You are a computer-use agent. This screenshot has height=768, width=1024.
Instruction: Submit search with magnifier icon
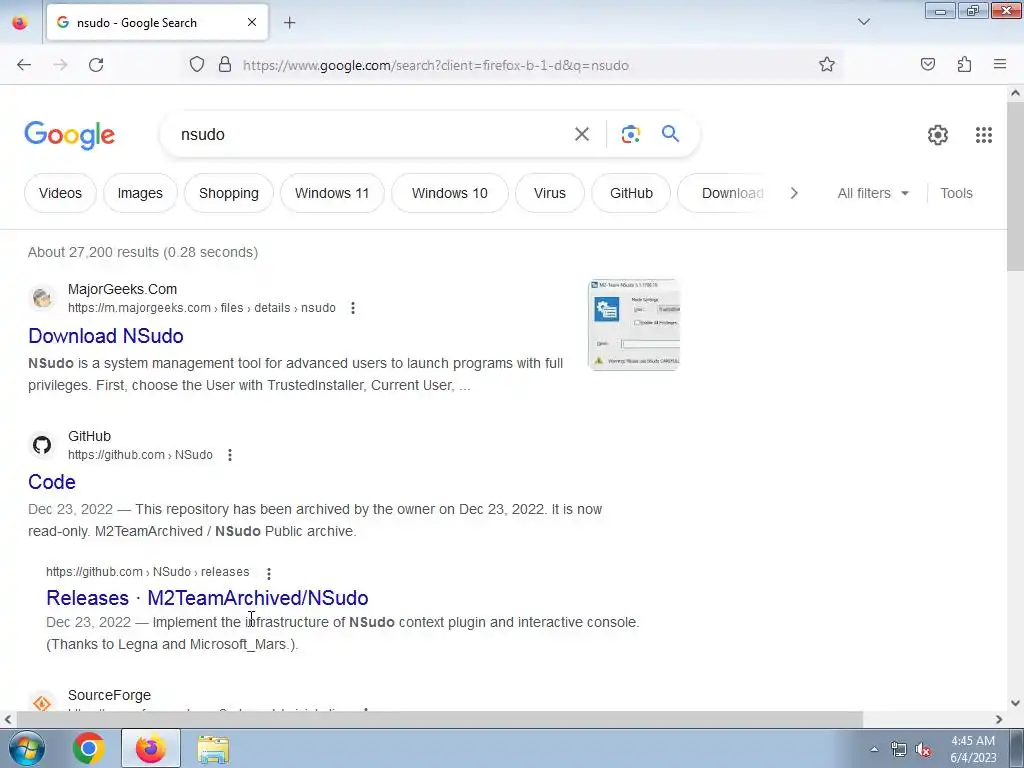pos(670,134)
